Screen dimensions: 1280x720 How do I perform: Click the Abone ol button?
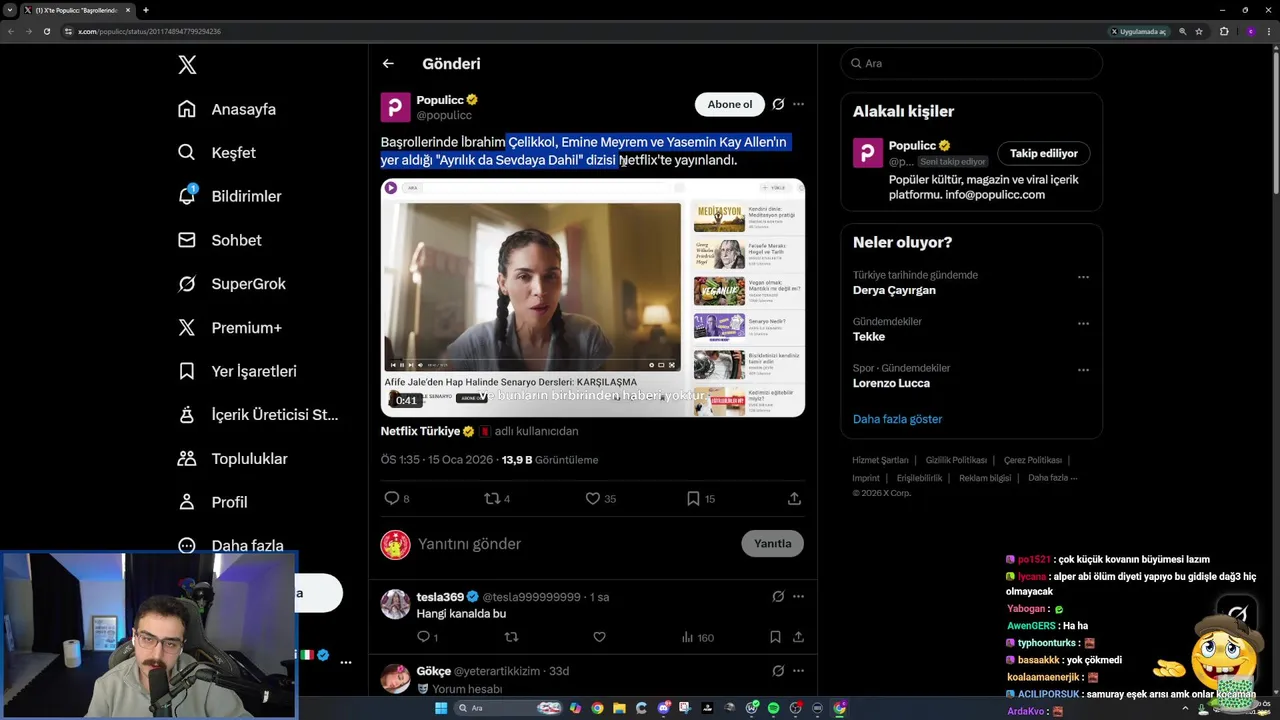tap(730, 104)
